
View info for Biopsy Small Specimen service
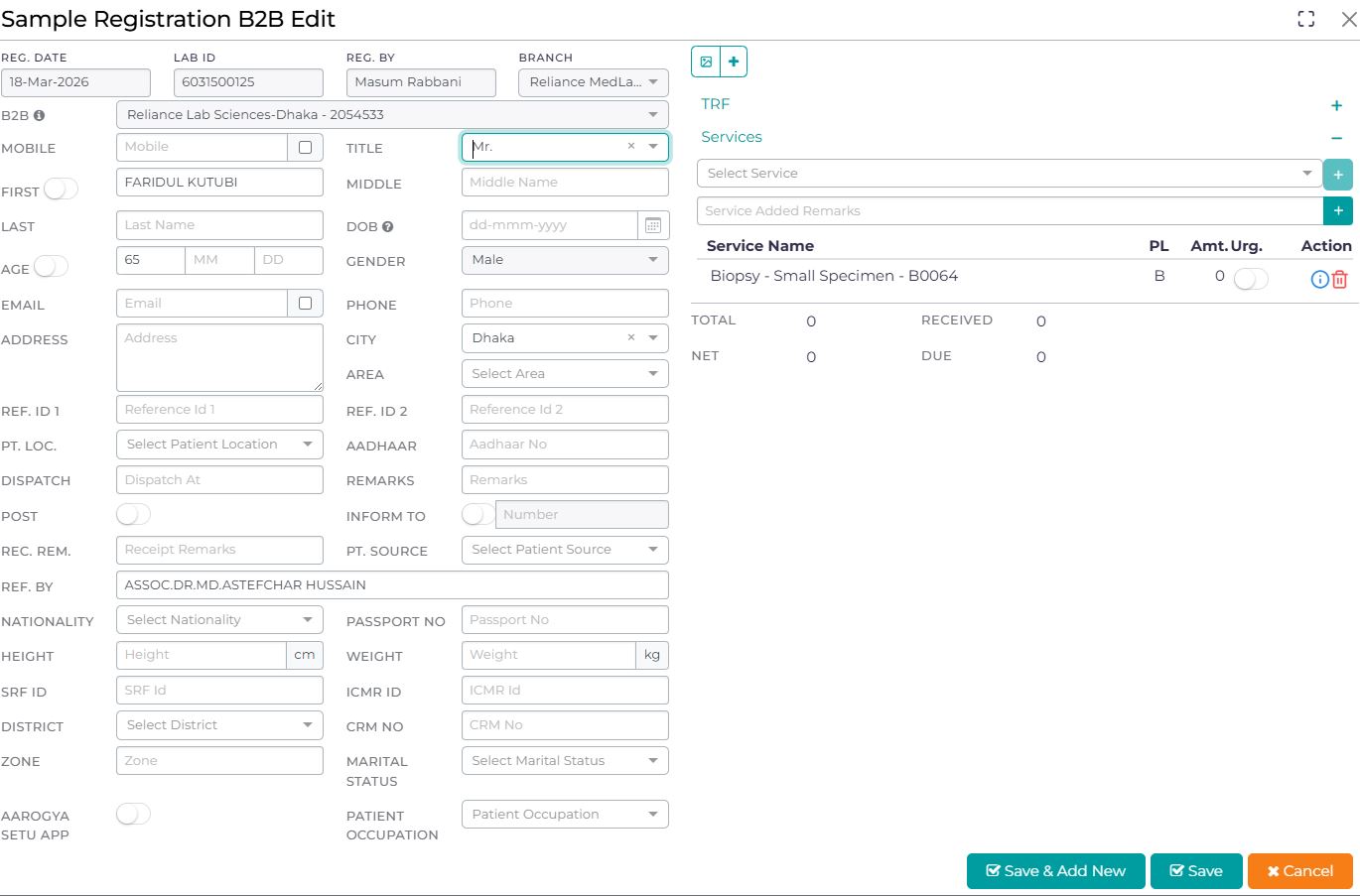coord(1319,280)
